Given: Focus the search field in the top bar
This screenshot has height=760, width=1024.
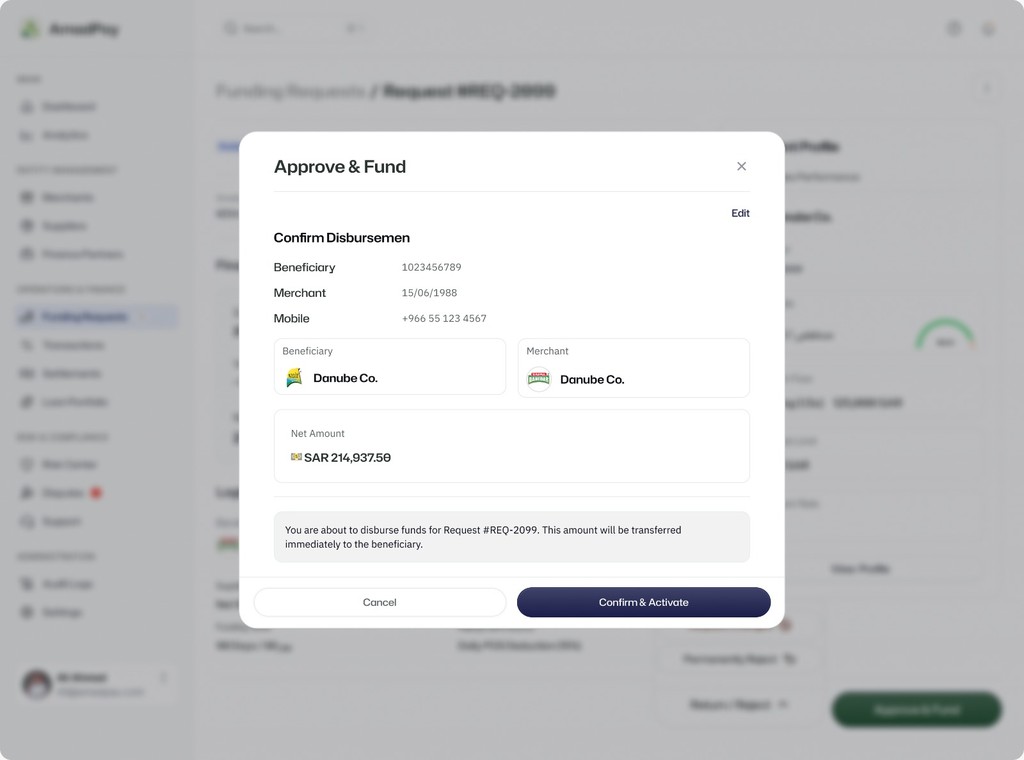Looking at the screenshot, I should coord(290,29).
